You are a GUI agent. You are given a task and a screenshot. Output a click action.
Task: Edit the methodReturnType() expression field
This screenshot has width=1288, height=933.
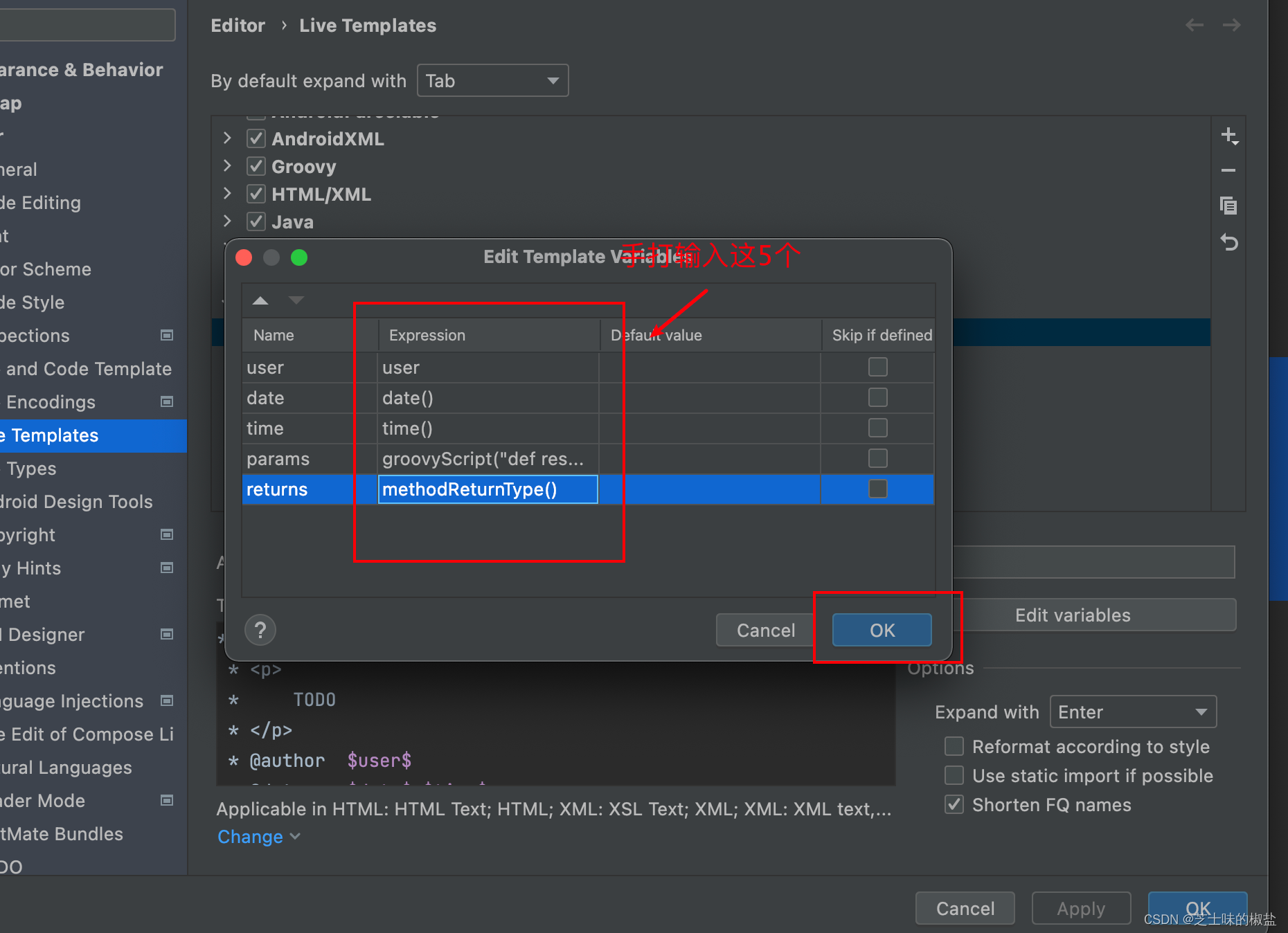tap(488, 489)
